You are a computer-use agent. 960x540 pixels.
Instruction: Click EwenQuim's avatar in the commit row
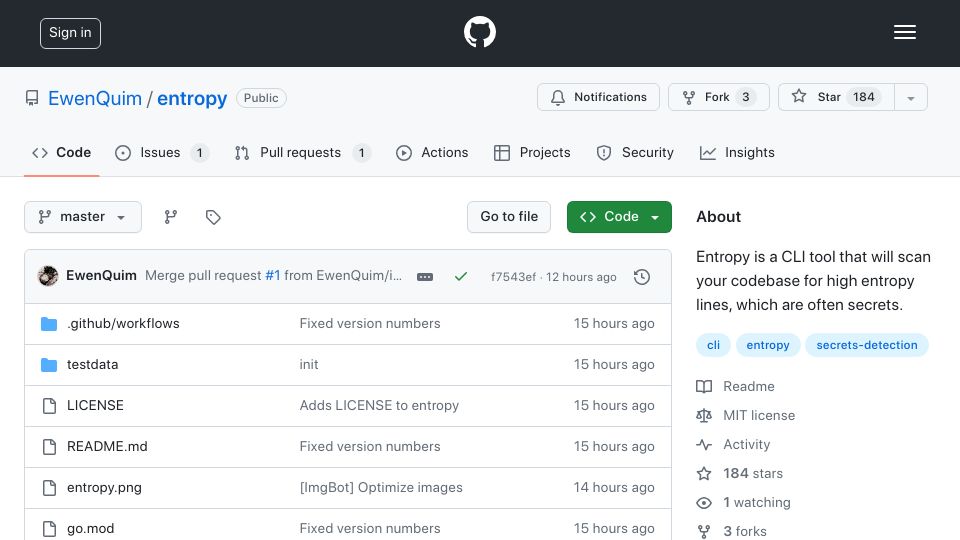click(48, 276)
